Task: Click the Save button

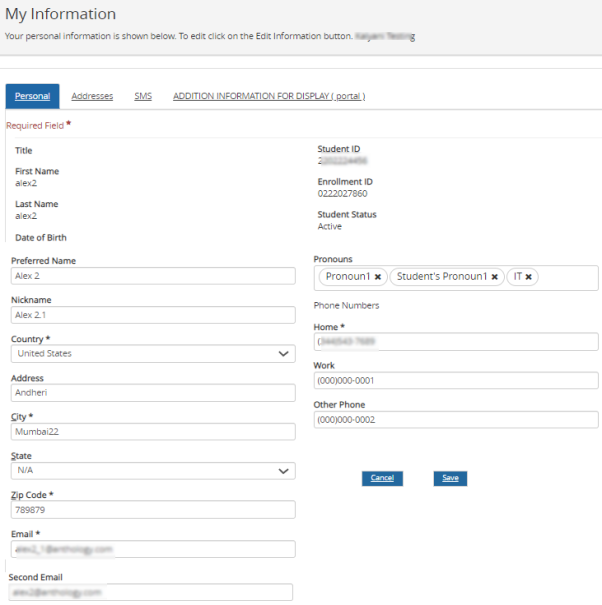Action: (450, 478)
